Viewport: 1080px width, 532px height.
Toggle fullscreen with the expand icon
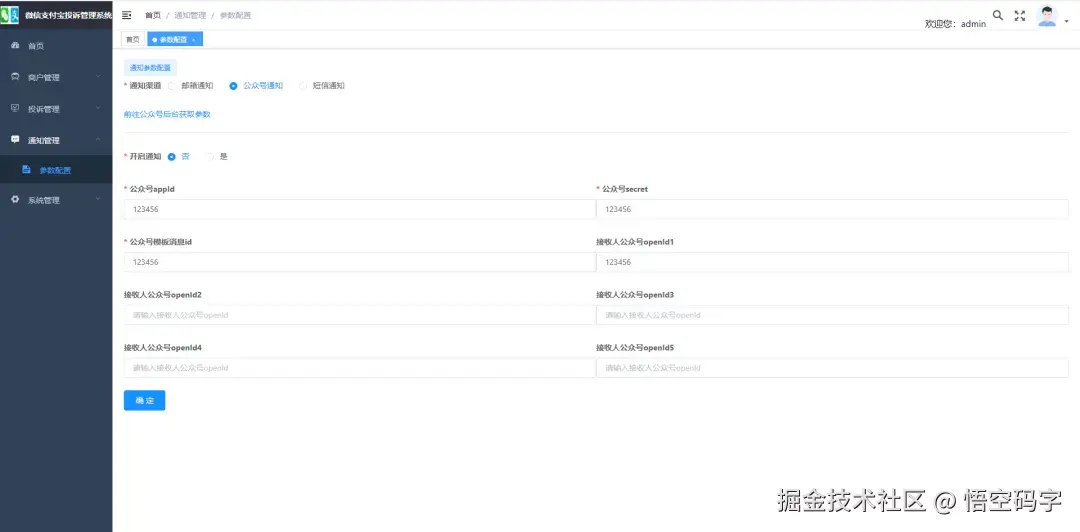pos(1020,16)
